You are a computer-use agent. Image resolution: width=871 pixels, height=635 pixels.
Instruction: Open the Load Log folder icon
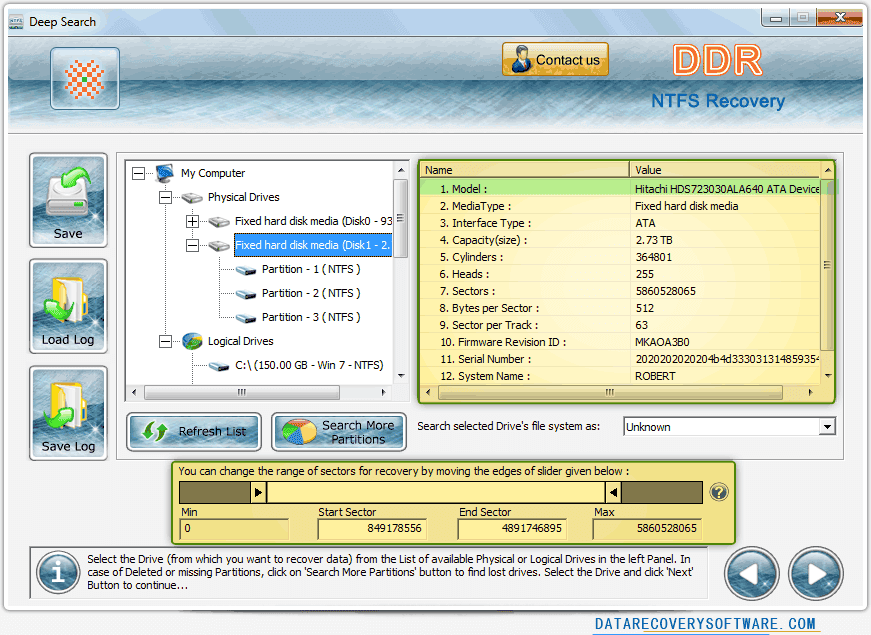(68, 306)
